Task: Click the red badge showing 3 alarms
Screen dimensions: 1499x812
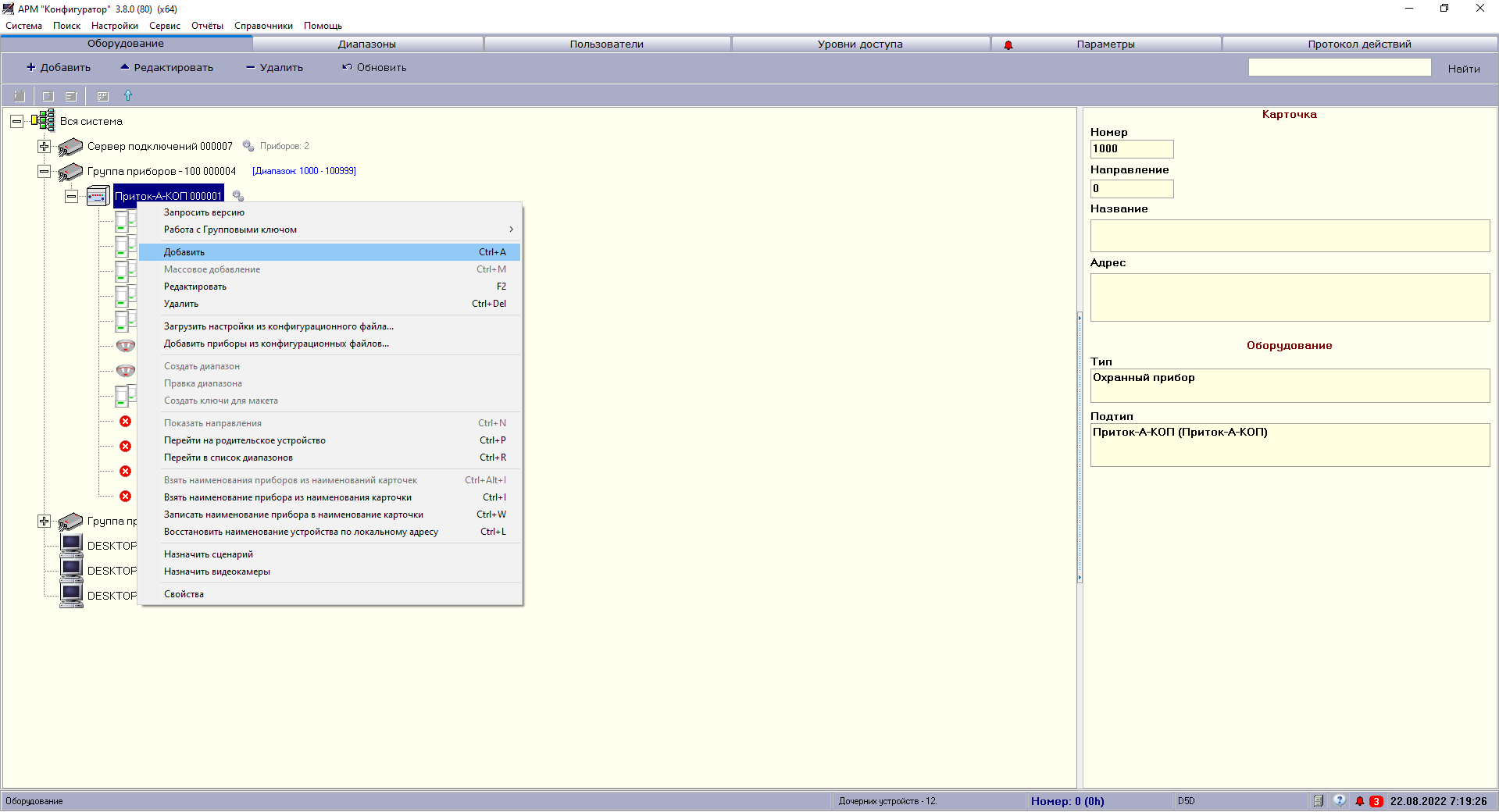Action: (x=1376, y=801)
